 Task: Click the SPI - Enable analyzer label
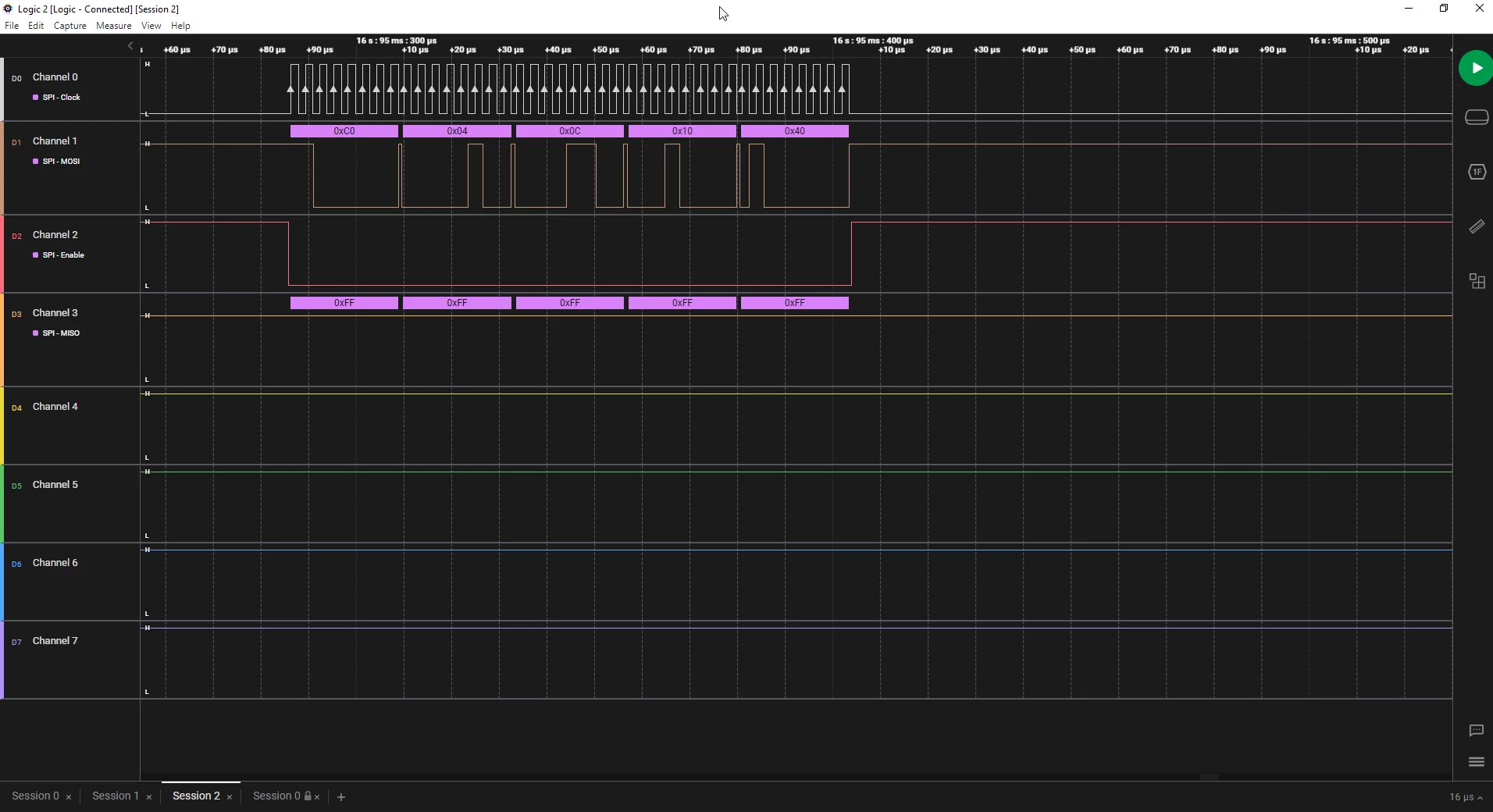point(64,255)
